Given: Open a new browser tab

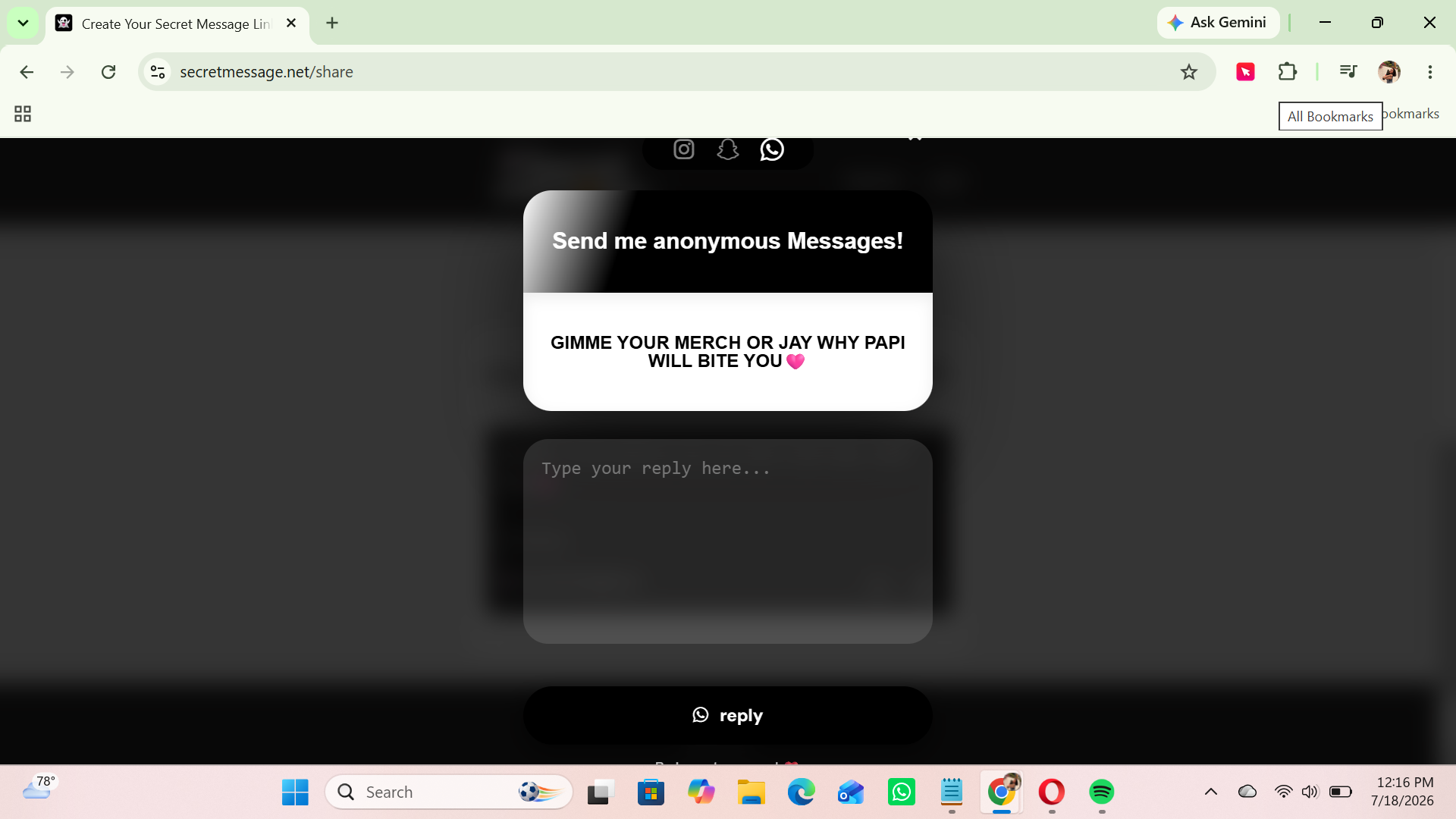Looking at the screenshot, I should click(332, 24).
